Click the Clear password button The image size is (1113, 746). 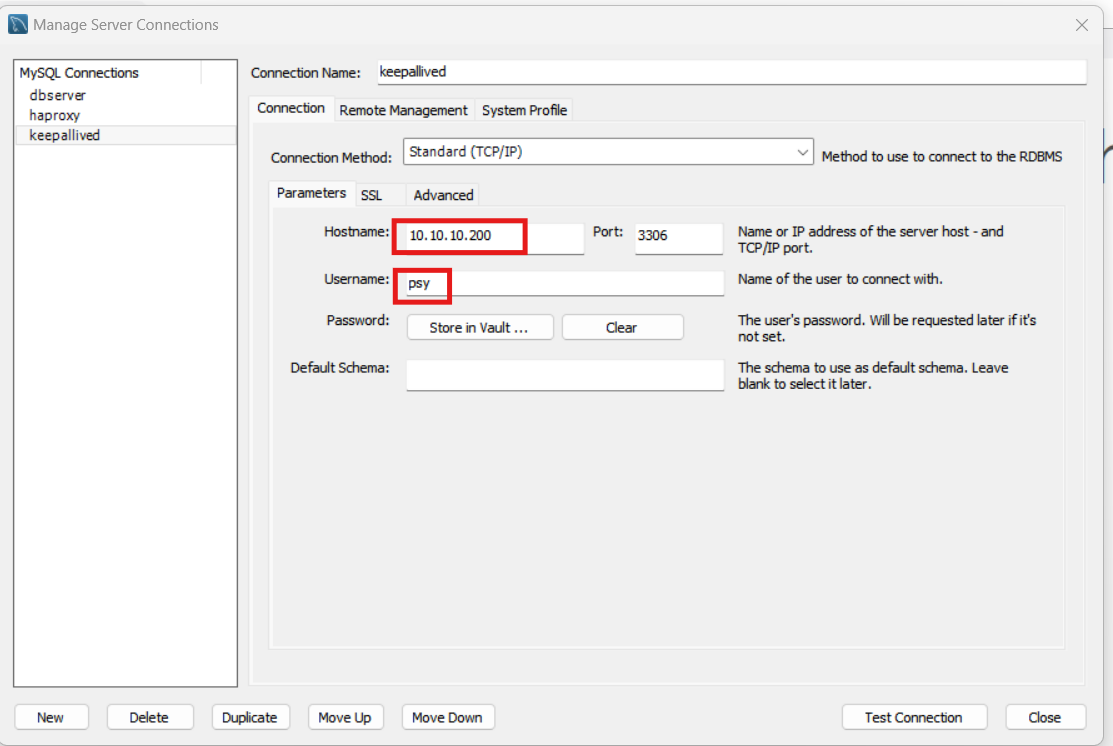[622, 327]
